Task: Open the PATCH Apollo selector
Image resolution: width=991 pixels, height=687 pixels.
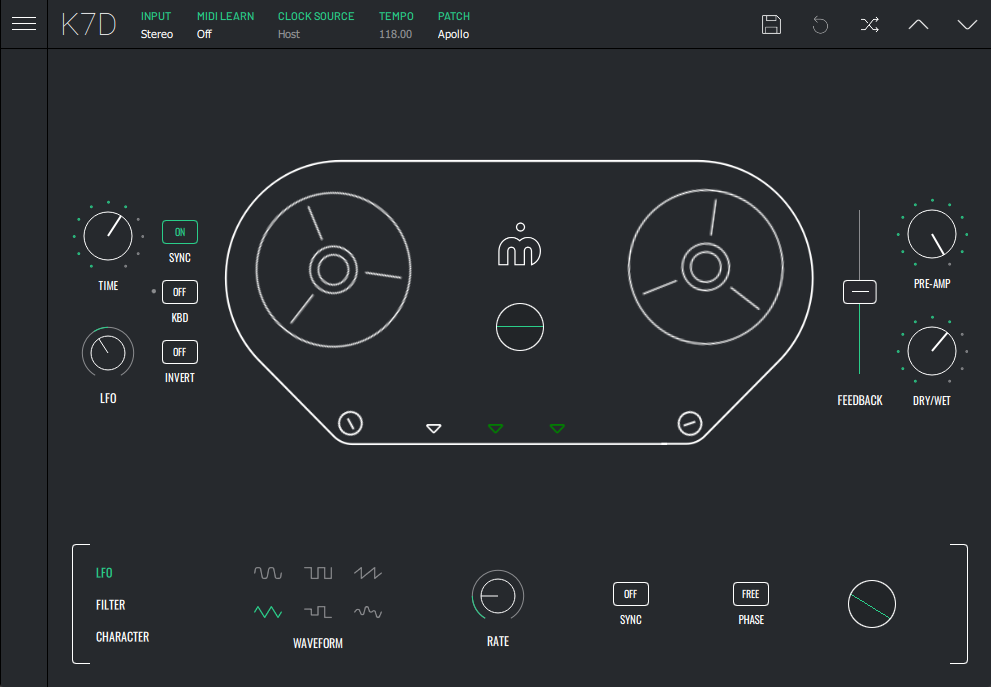Action: point(453,34)
